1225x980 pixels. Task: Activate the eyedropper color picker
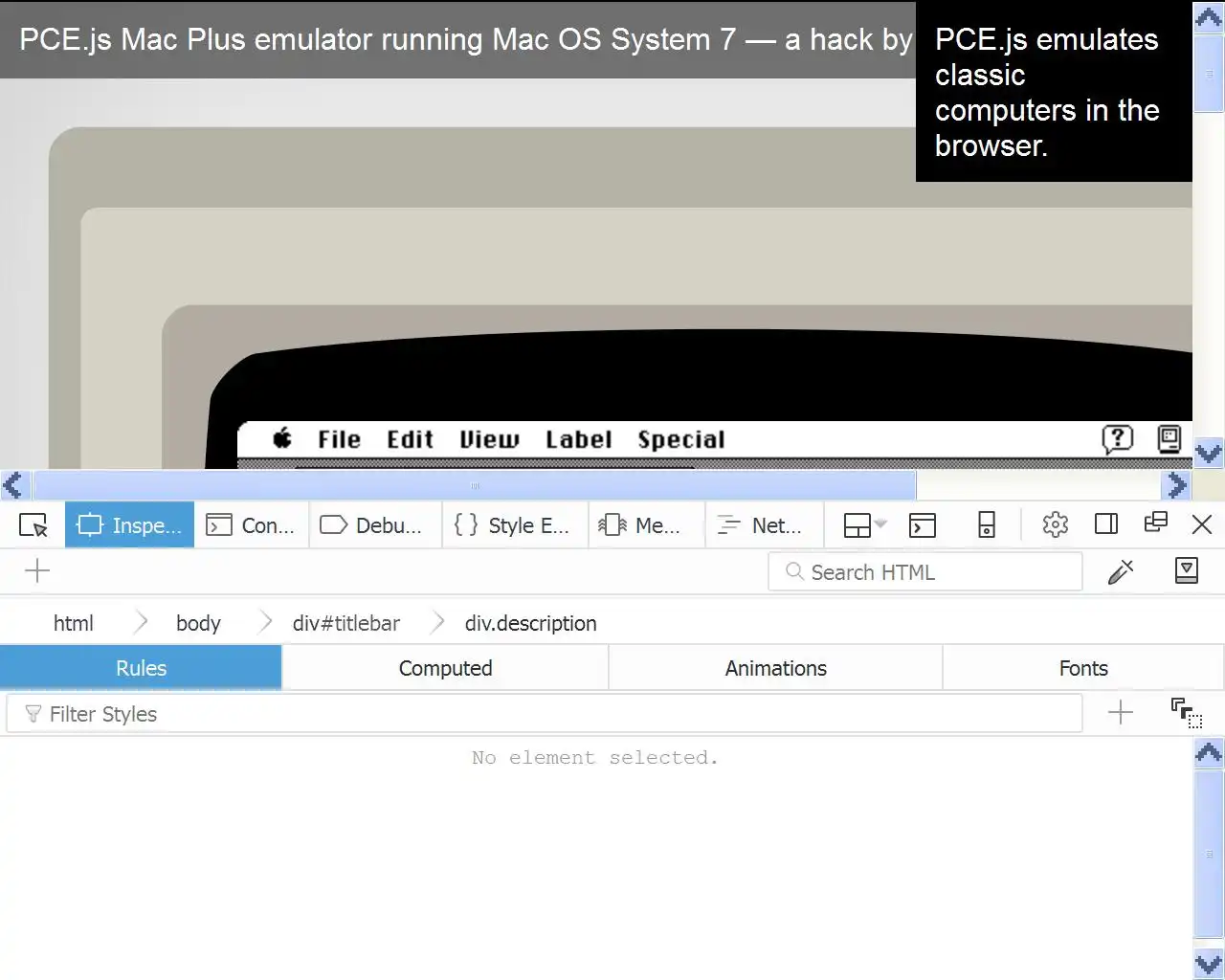coord(1121,571)
